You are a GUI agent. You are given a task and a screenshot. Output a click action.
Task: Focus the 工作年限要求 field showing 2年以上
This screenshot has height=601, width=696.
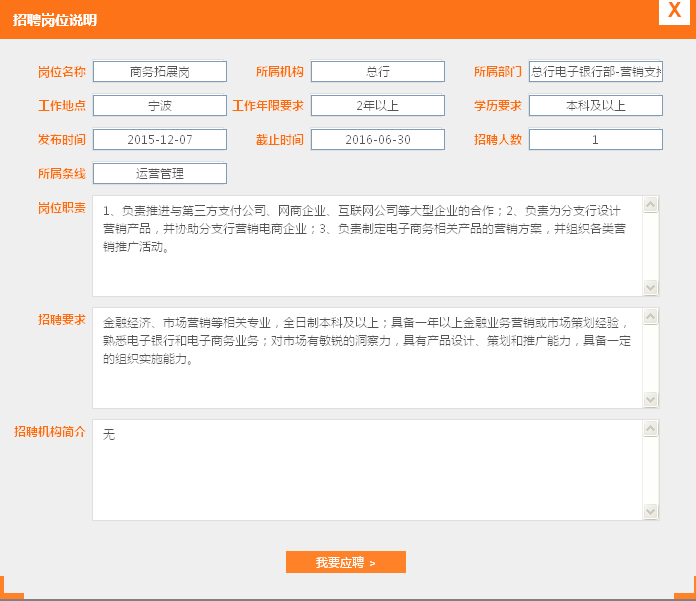pos(377,106)
